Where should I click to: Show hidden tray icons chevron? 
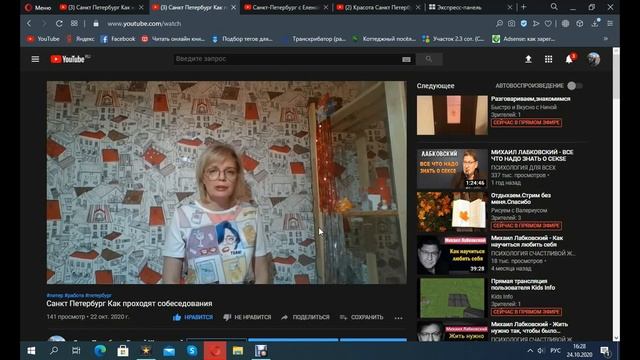530,351
